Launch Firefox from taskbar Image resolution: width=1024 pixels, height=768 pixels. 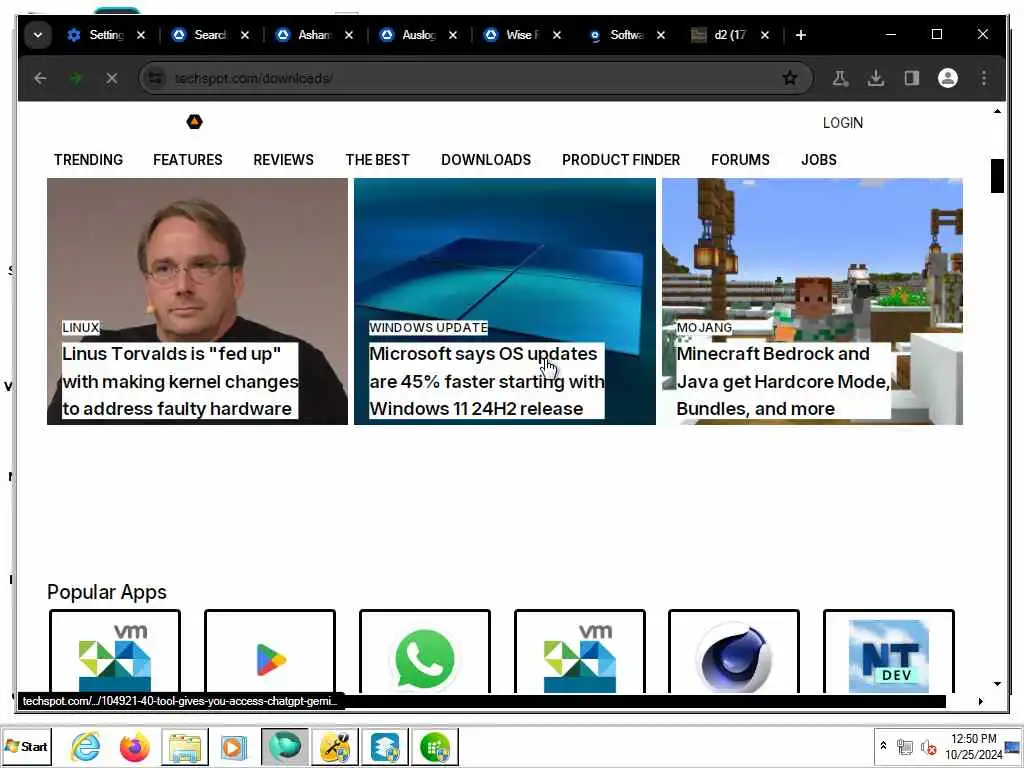click(x=135, y=746)
